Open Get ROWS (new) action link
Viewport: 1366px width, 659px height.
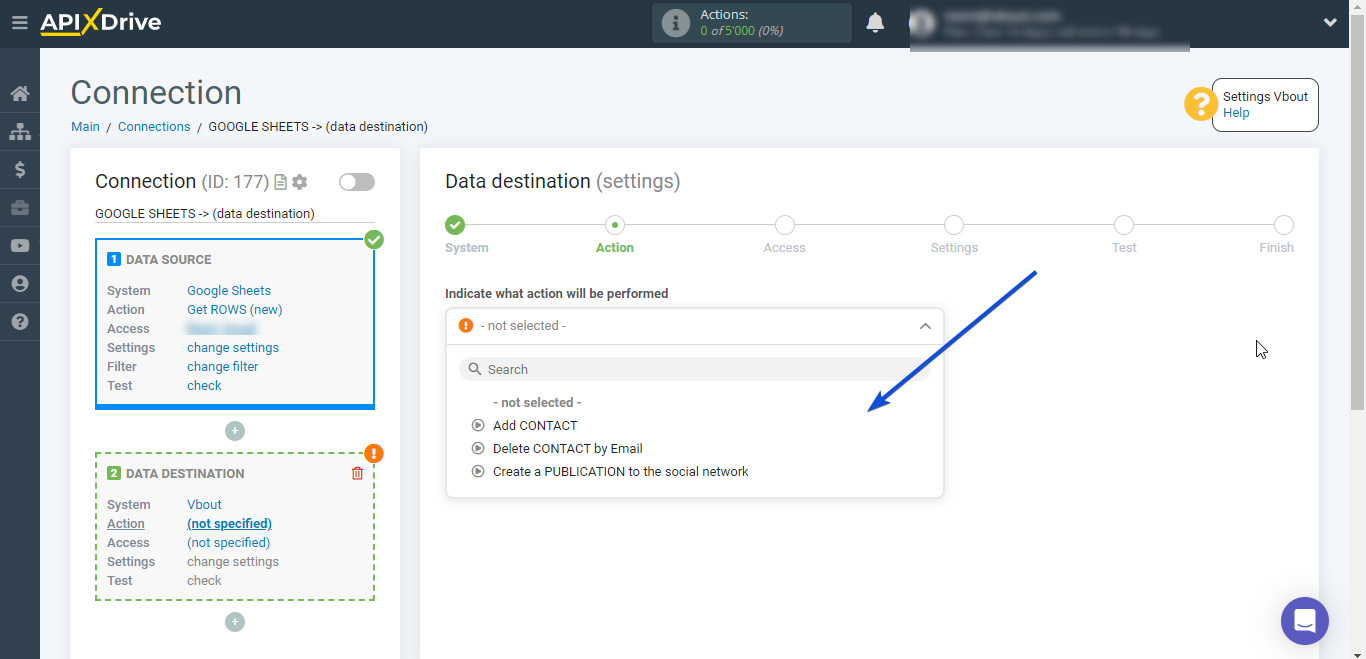235,310
